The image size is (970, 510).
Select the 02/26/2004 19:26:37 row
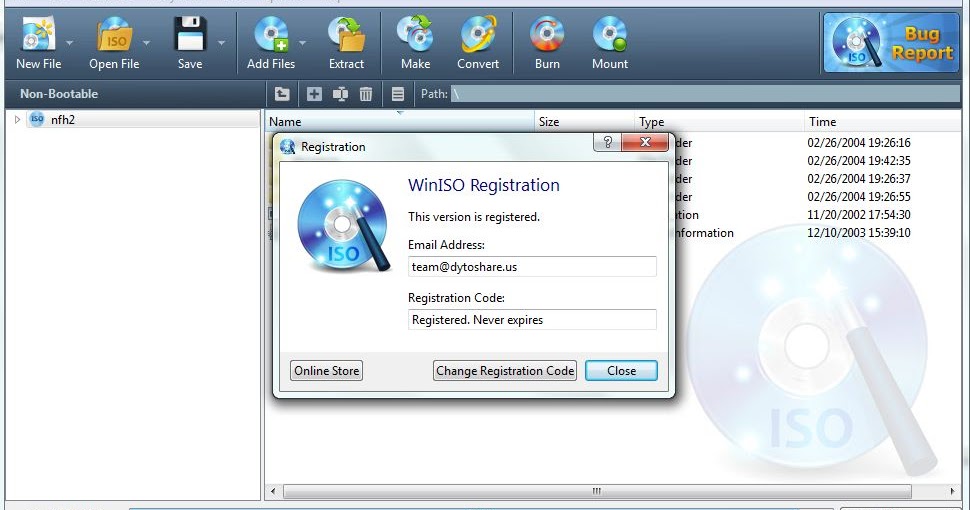(859, 178)
